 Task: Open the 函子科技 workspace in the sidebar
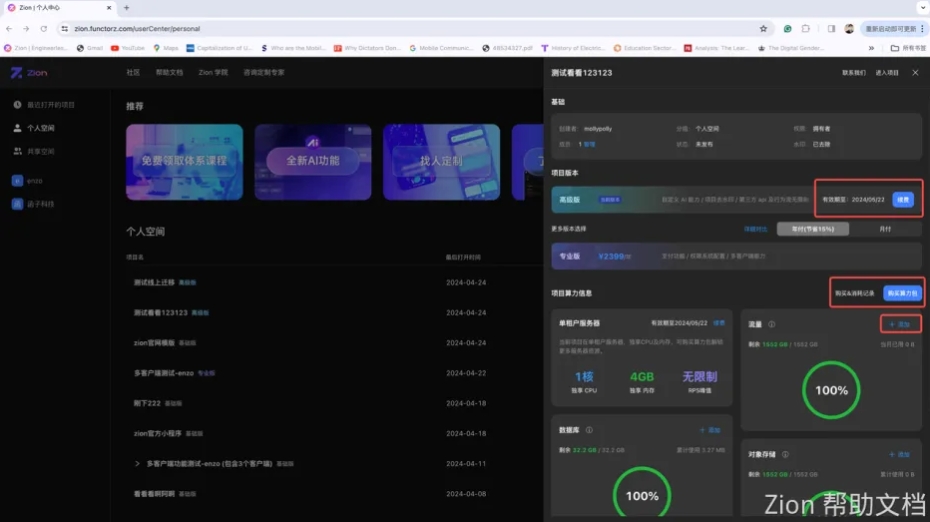point(33,203)
